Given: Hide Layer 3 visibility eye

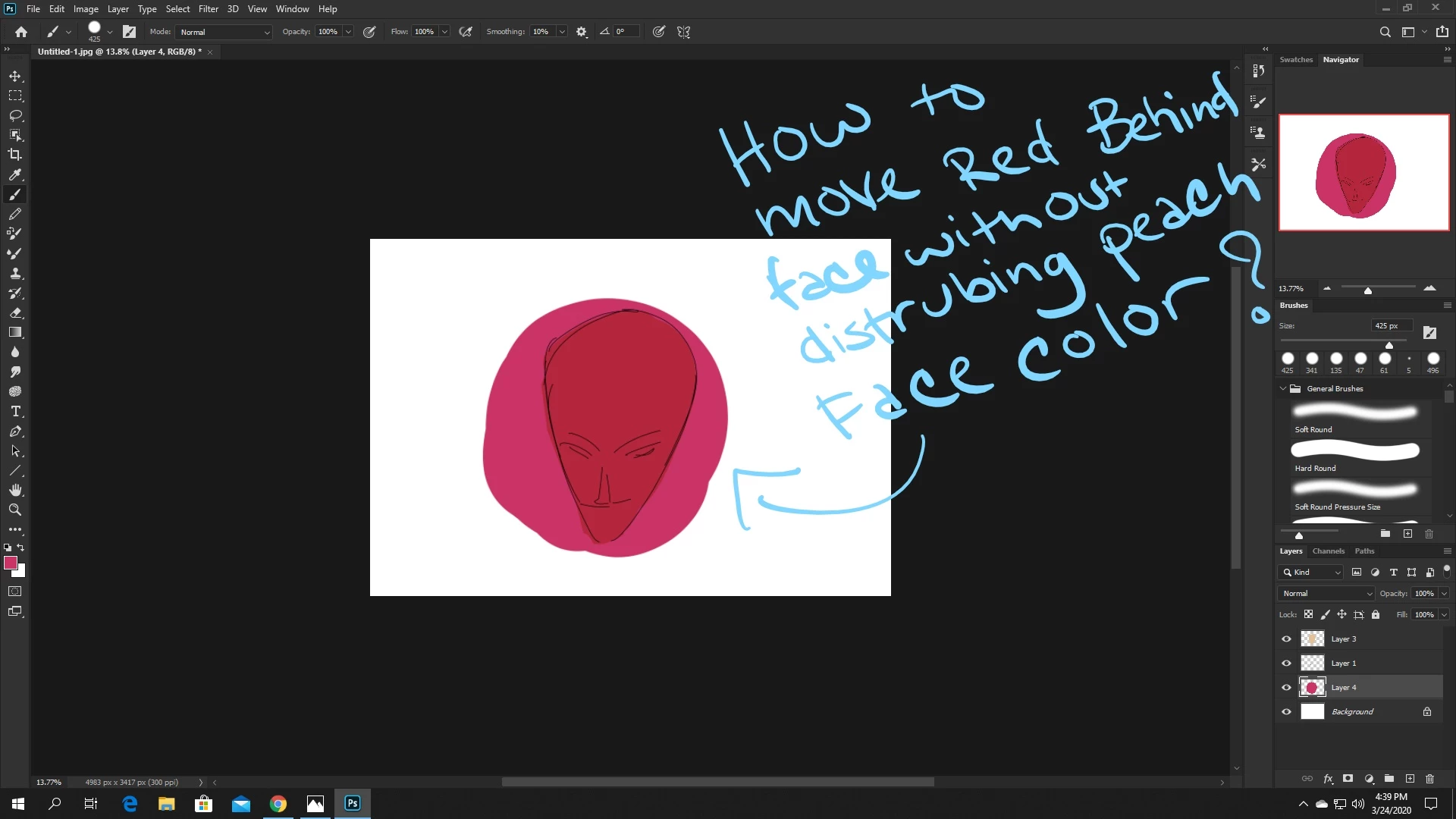Looking at the screenshot, I should 1286,639.
